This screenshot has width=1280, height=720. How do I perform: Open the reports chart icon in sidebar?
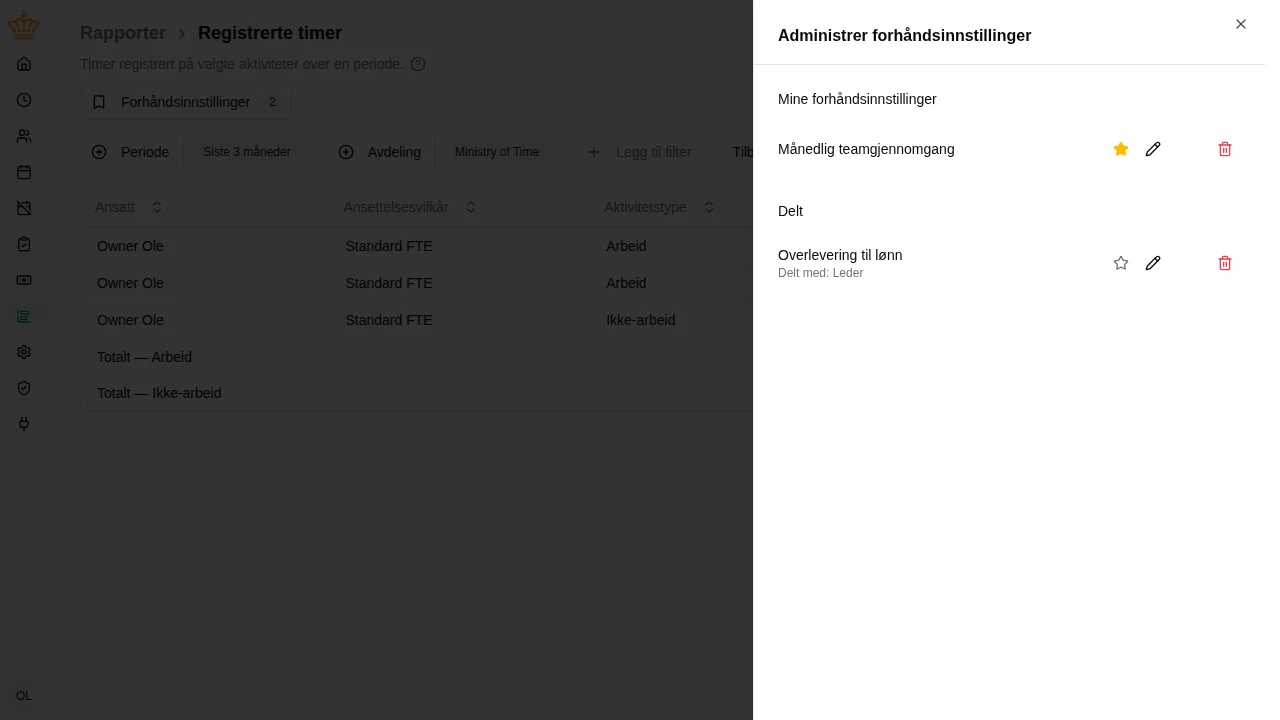tap(24, 316)
